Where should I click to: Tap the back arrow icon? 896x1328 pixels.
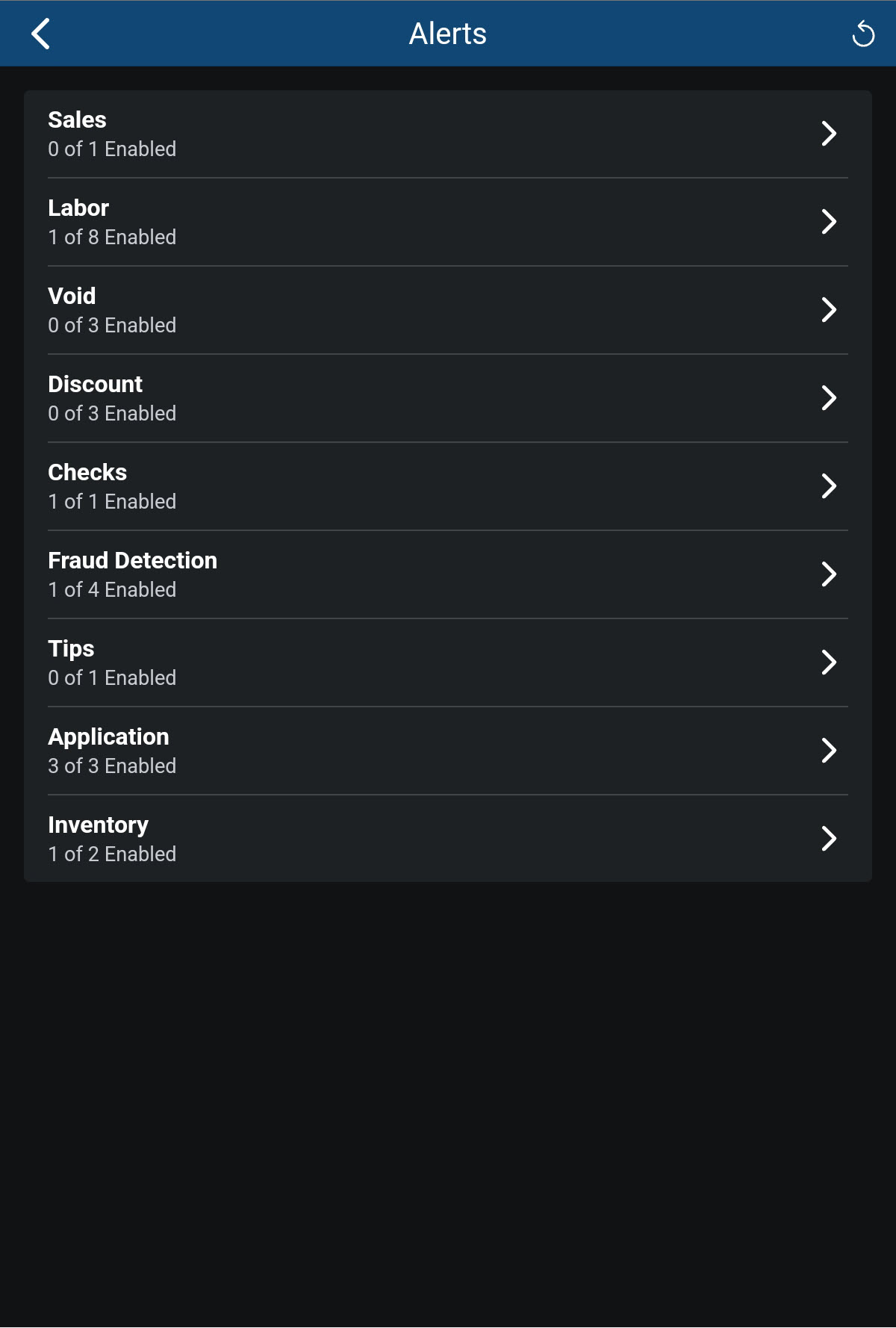41,34
